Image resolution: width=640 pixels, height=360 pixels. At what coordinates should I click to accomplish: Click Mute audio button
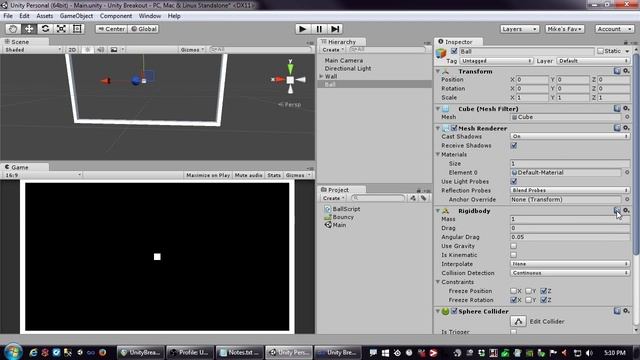[x=249, y=175]
